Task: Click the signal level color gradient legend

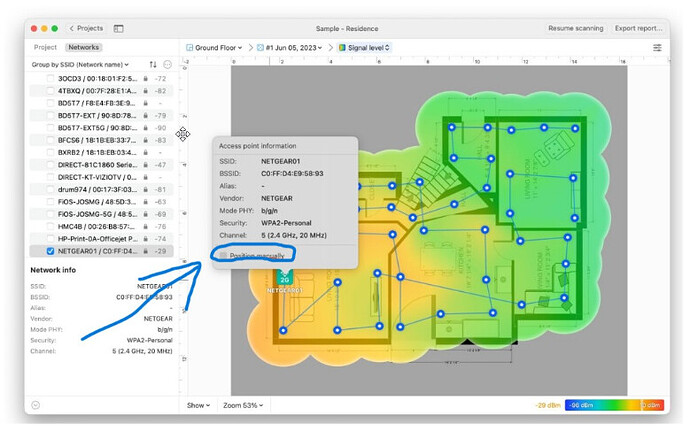Action: click(x=614, y=405)
